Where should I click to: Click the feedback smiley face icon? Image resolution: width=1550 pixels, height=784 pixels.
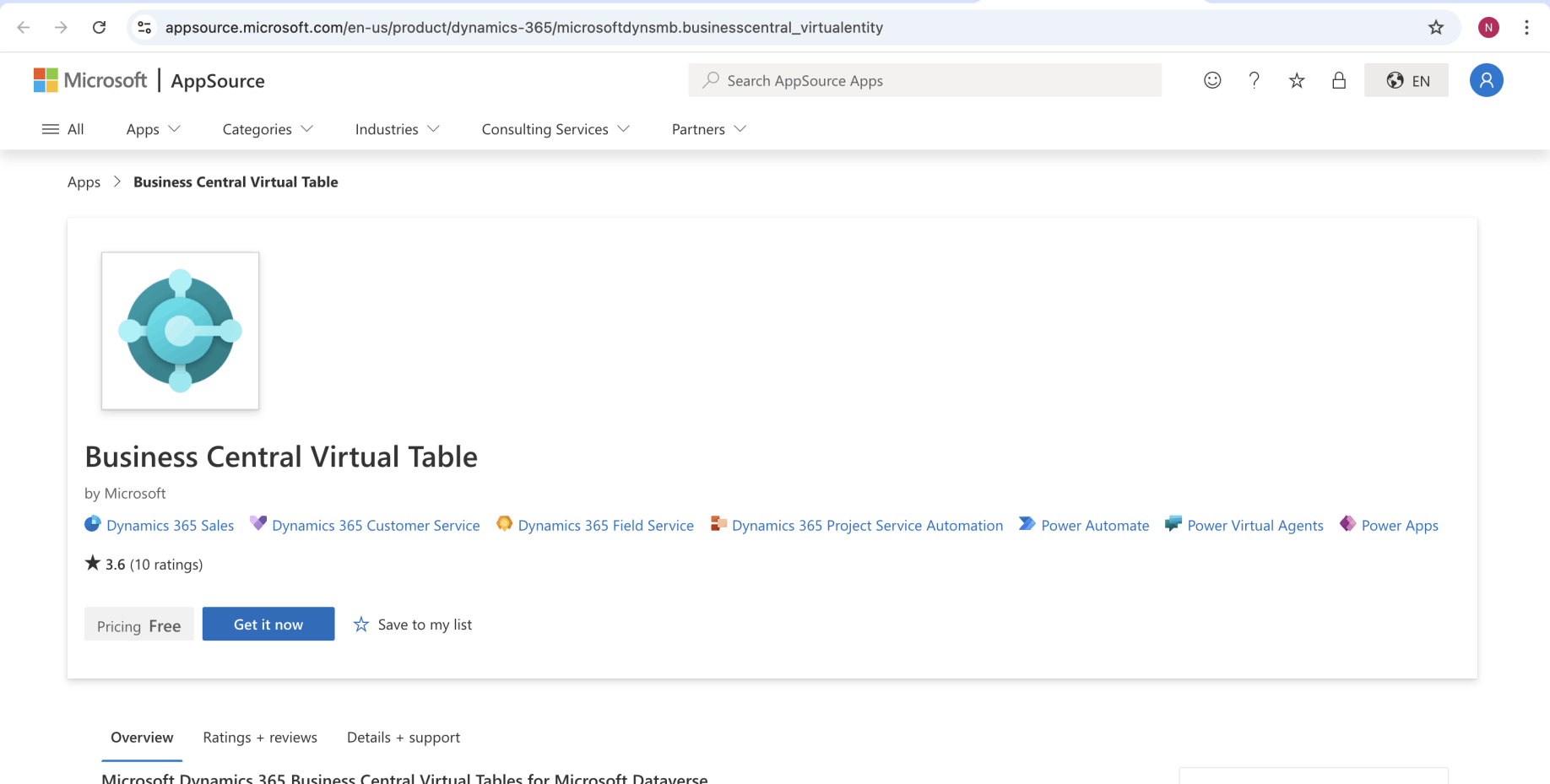tap(1212, 80)
